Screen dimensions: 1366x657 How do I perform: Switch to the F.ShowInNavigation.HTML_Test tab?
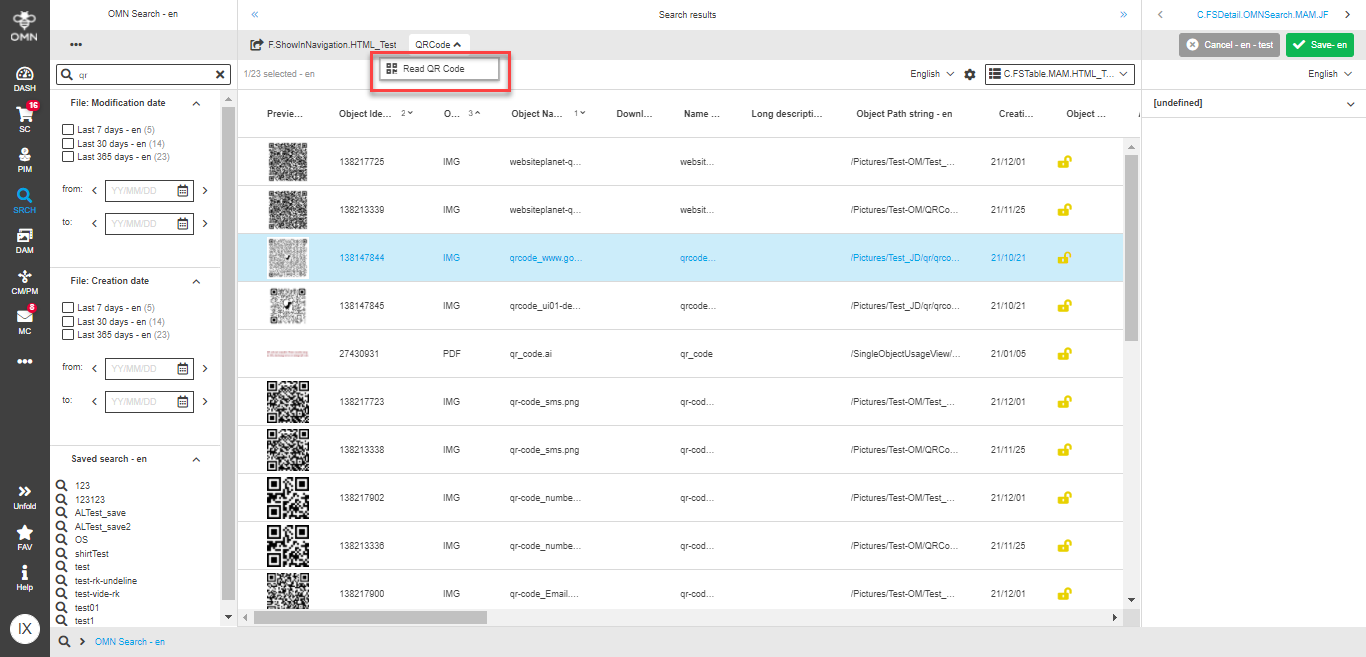click(x=331, y=45)
